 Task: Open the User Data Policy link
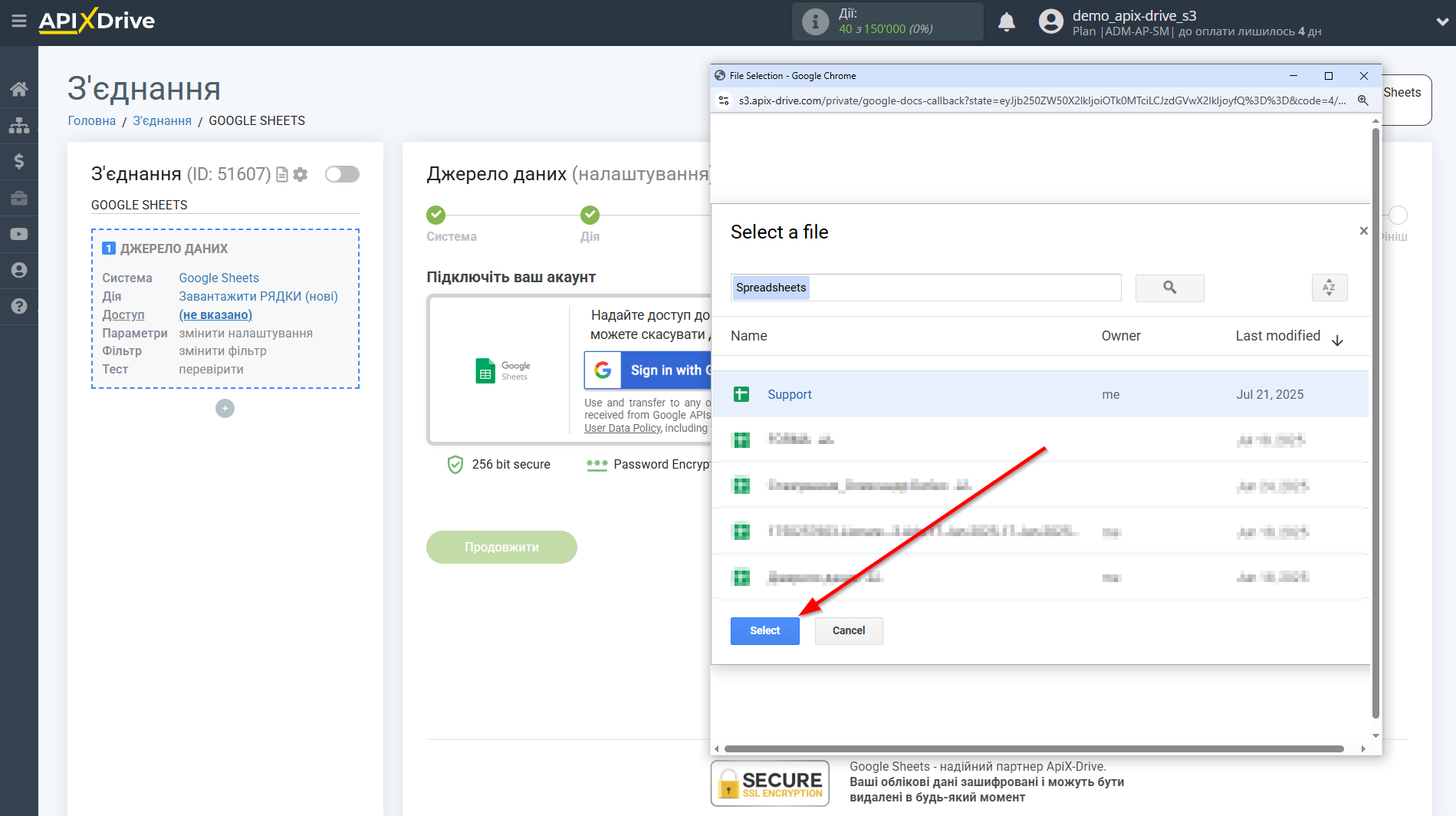pyautogui.click(x=623, y=428)
